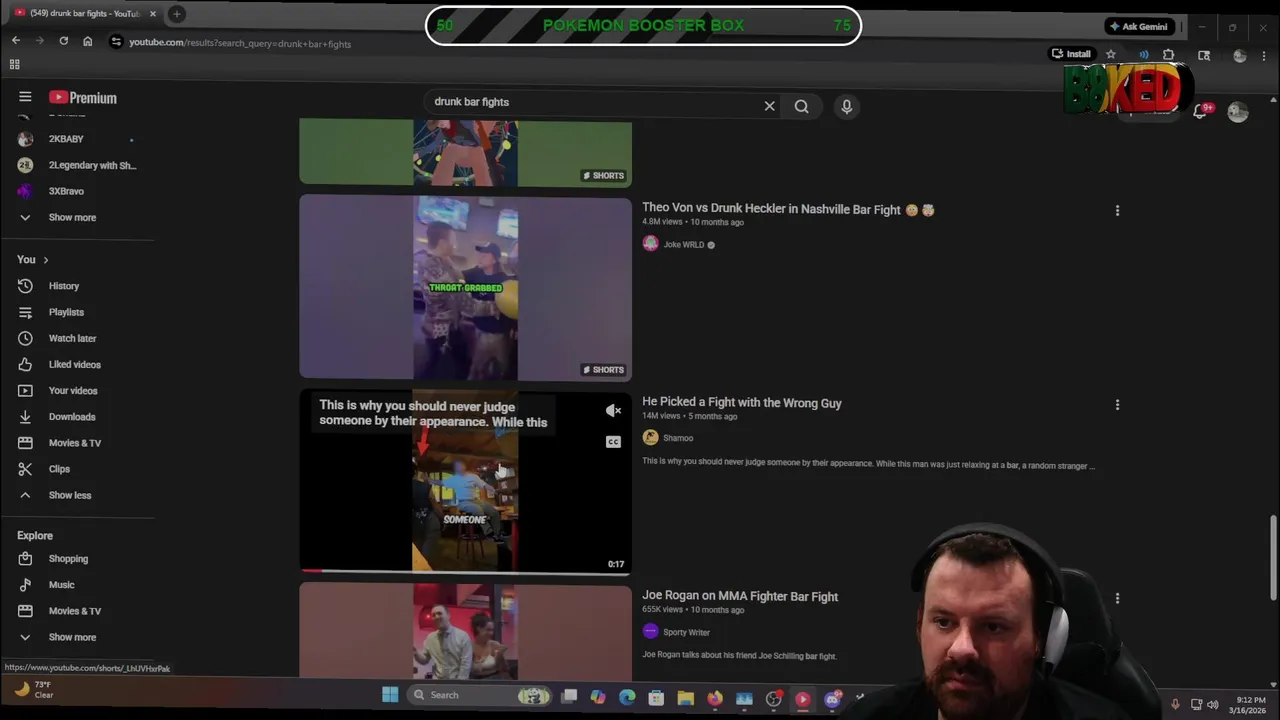Start voice search with the microphone
The width and height of the screenshot is (1280, 720).
pos(846,106)
